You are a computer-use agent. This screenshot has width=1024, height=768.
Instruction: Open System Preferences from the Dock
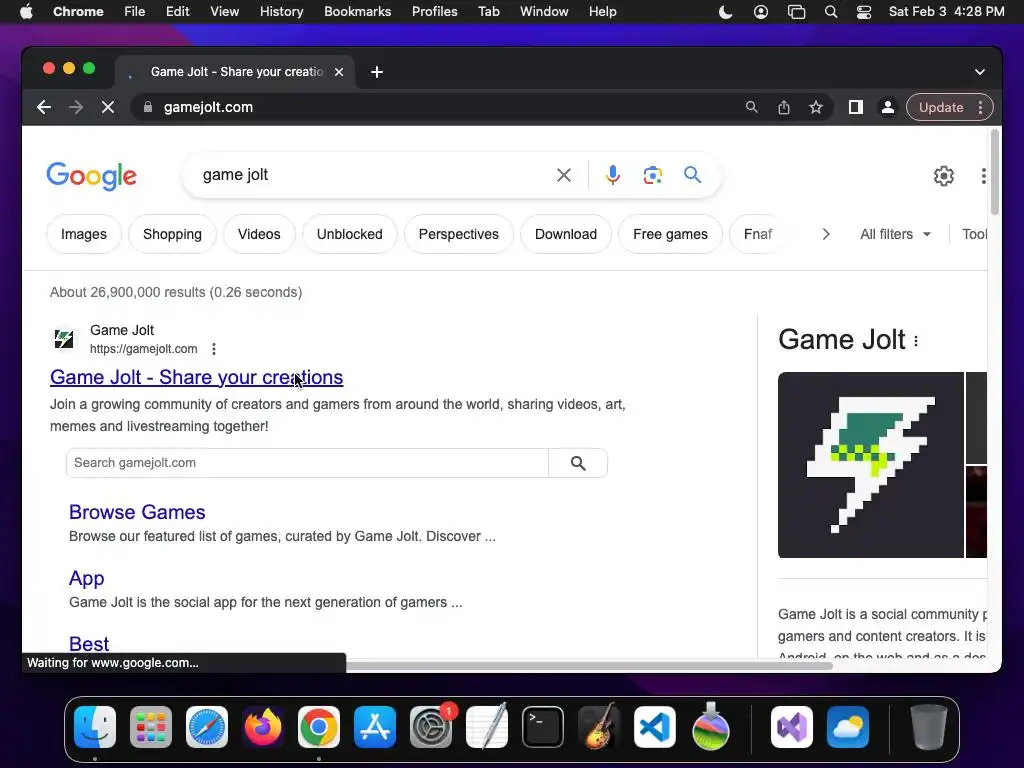[x=431, y=727]
